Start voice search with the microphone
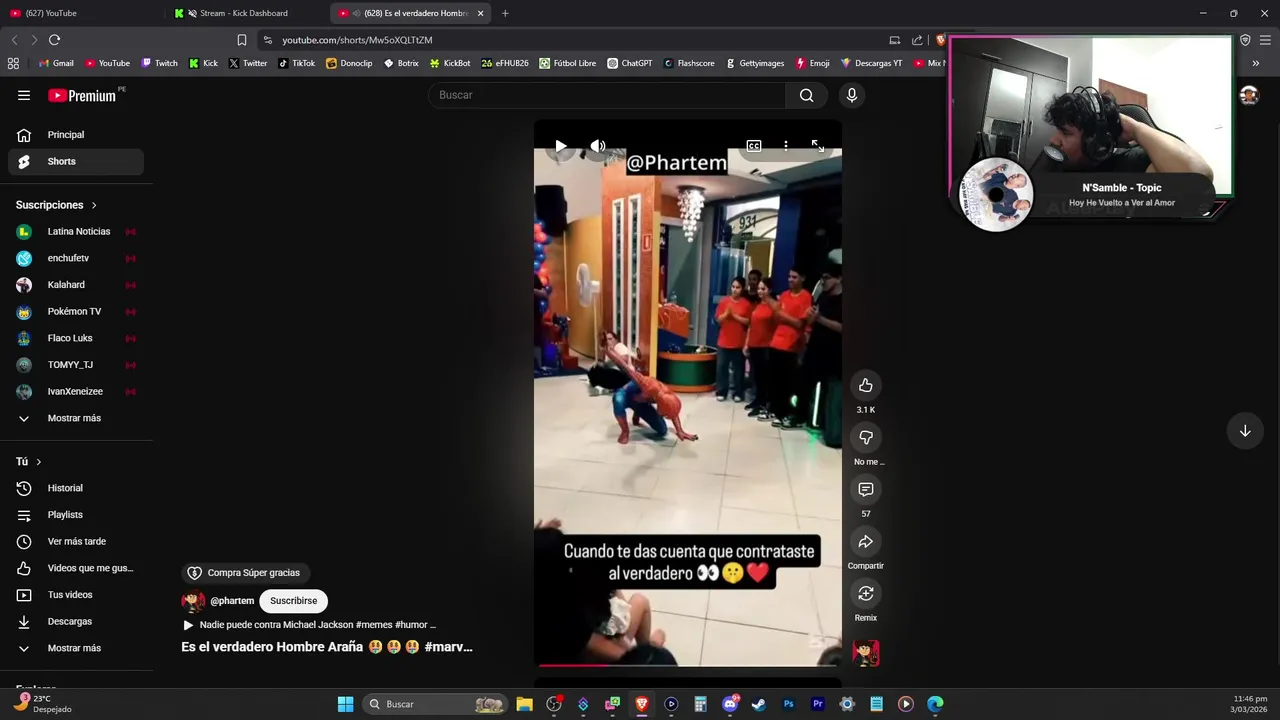 (852, 95)
